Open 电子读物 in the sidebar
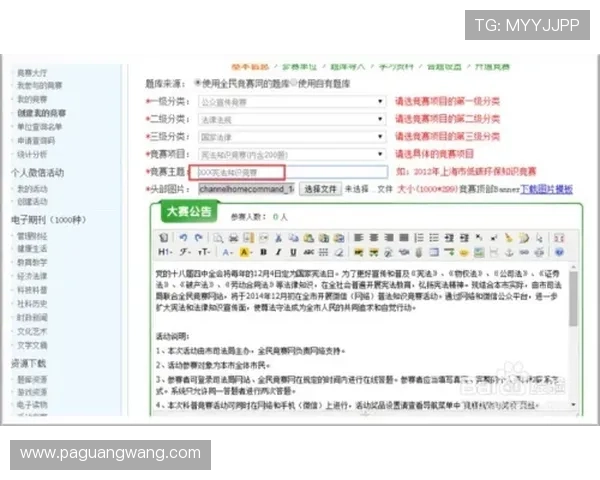 pos(32,405)
